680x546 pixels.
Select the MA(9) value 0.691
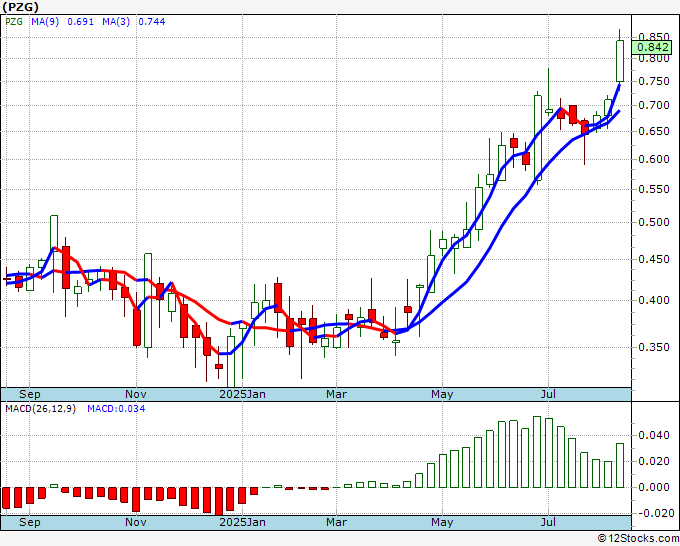tap(81, 22)
